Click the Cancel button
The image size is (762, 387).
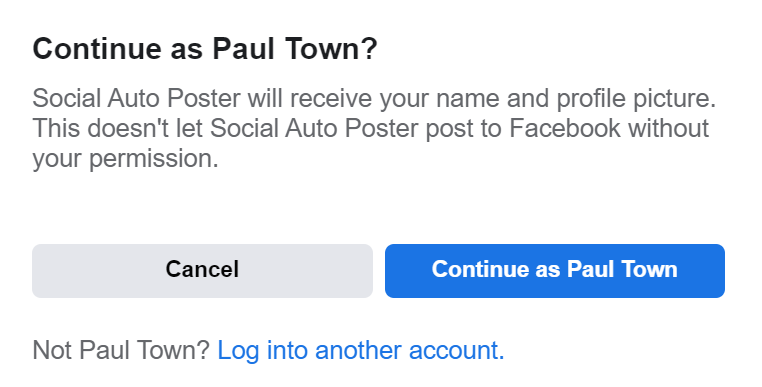(x=202, y=271)
